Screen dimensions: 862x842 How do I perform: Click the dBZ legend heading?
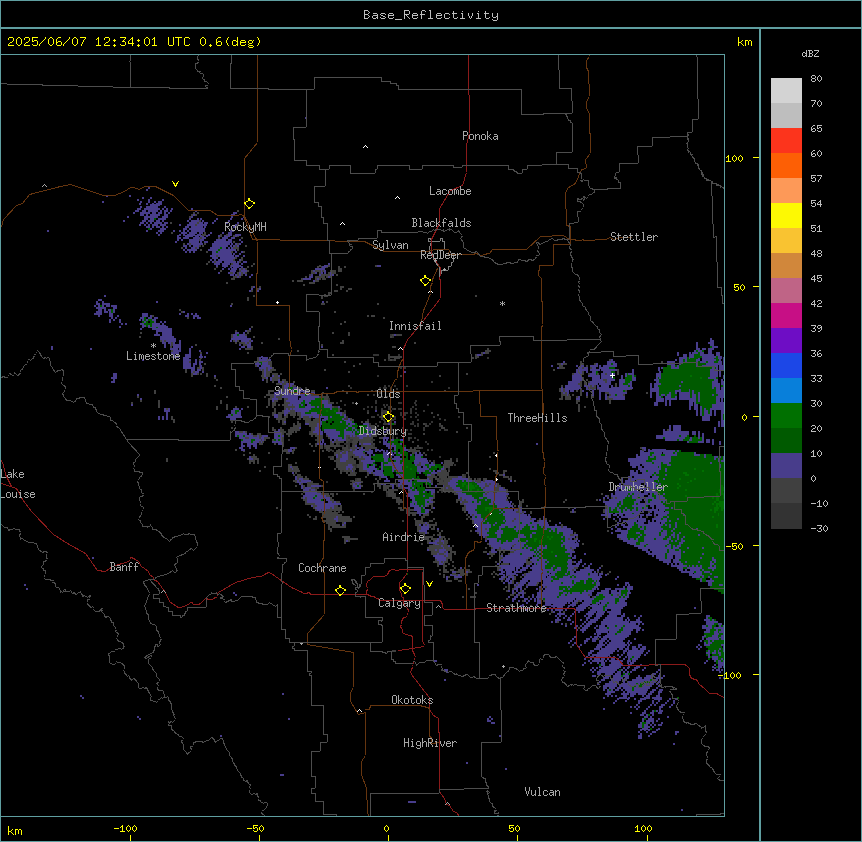click(810, 53)
